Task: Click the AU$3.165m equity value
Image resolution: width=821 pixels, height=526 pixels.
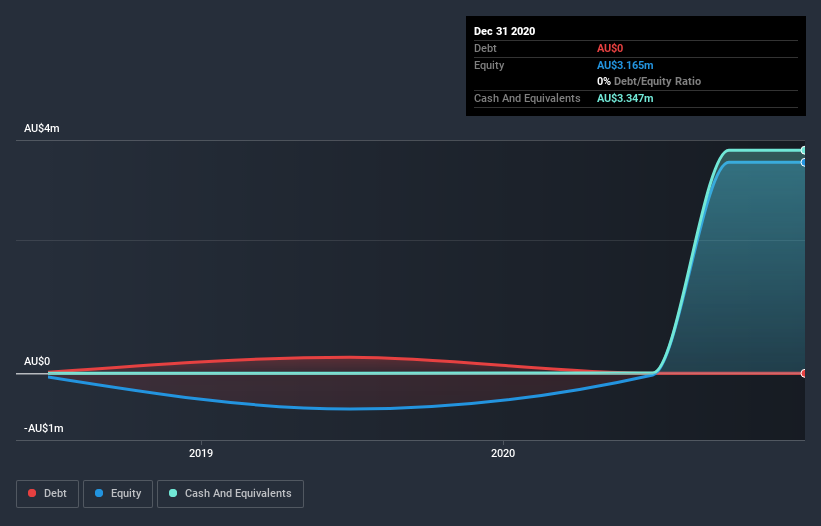Action: 625,65
